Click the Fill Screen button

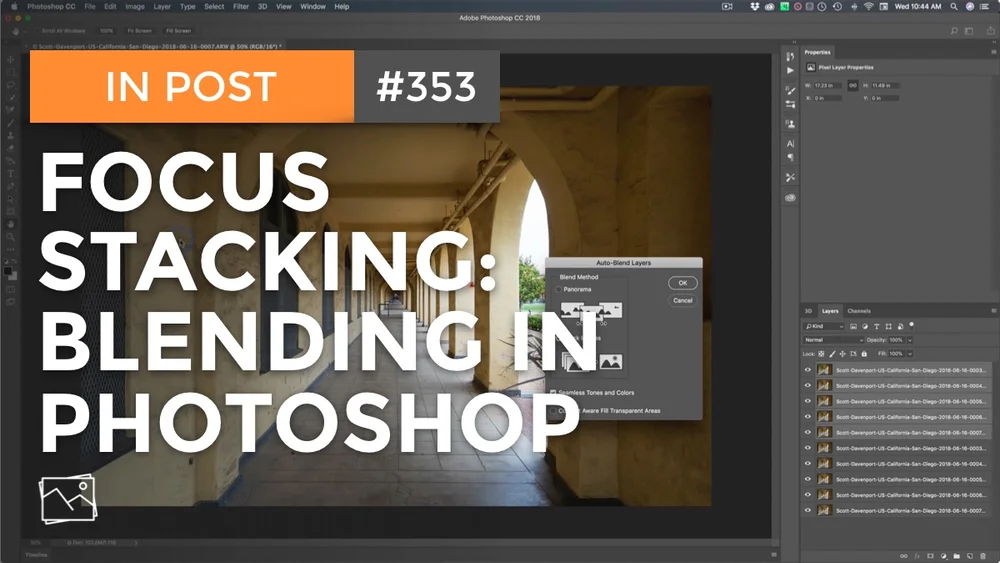(179, 31)
